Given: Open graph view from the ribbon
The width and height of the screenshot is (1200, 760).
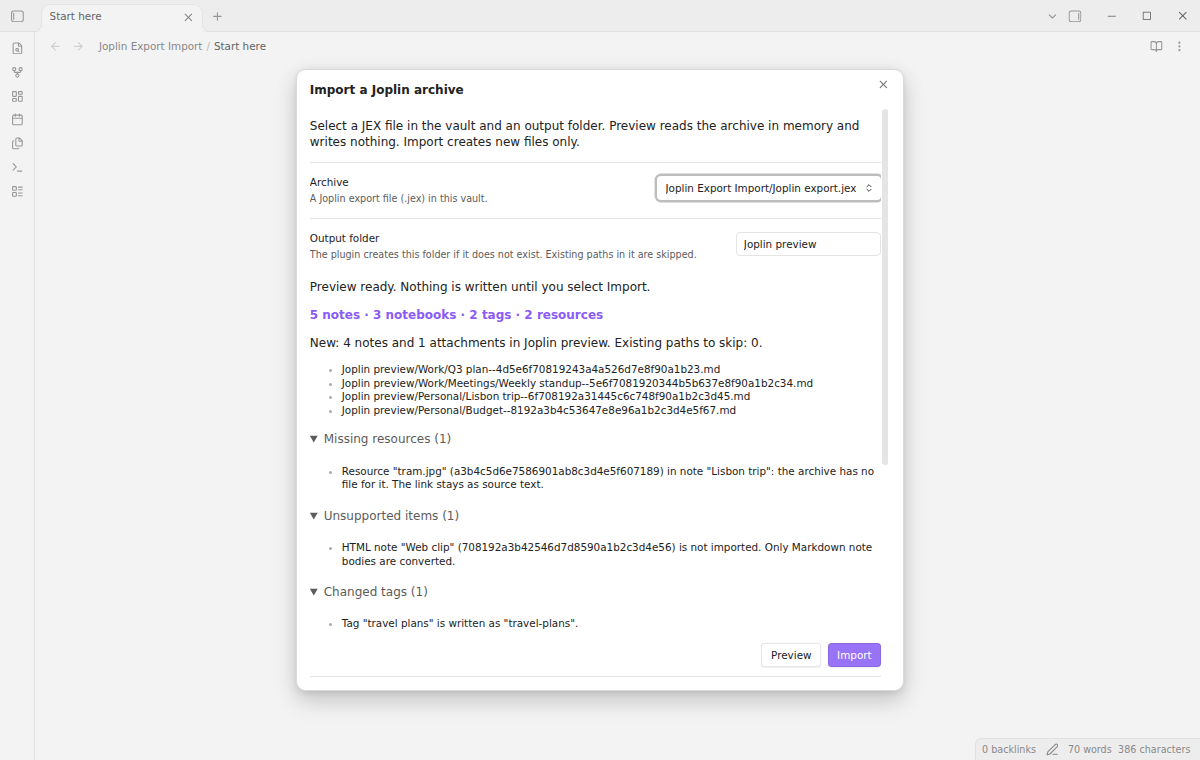Looking at the screenshot, I should click(x=17, y=72).
